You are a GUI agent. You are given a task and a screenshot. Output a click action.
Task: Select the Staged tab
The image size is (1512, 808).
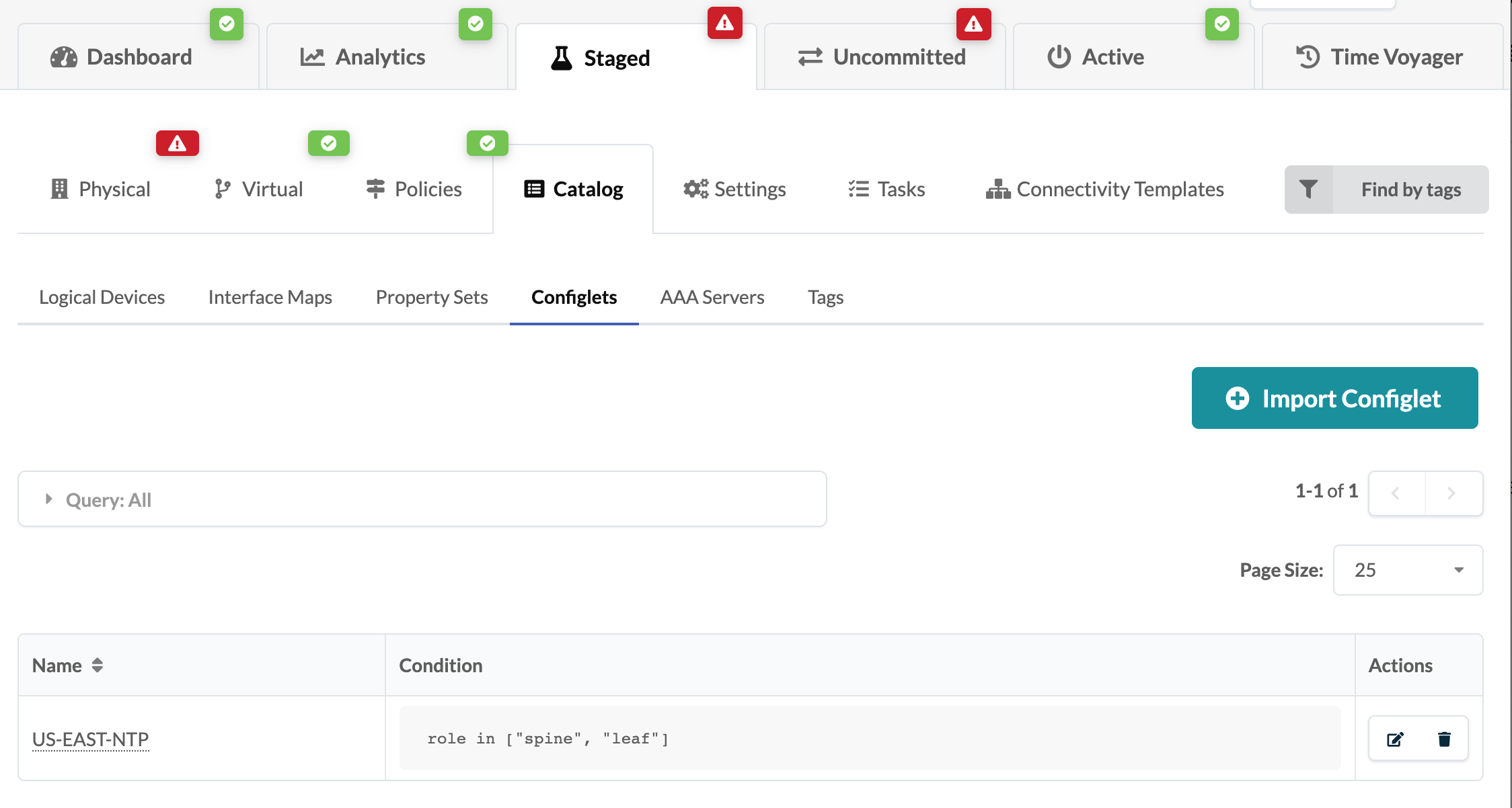click(636, 58)
